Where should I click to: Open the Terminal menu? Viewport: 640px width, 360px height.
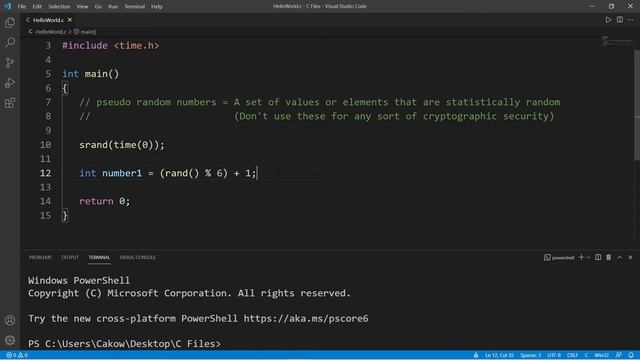(x=135, y=7)
